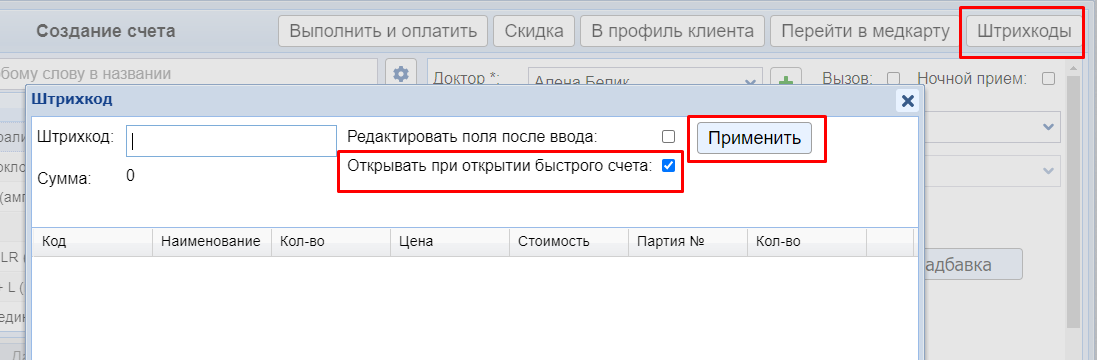The height and width of the screenshot is (360, 1097).
Task: Click Перейти в медкарту button
Action: click(x=865, y=31)
